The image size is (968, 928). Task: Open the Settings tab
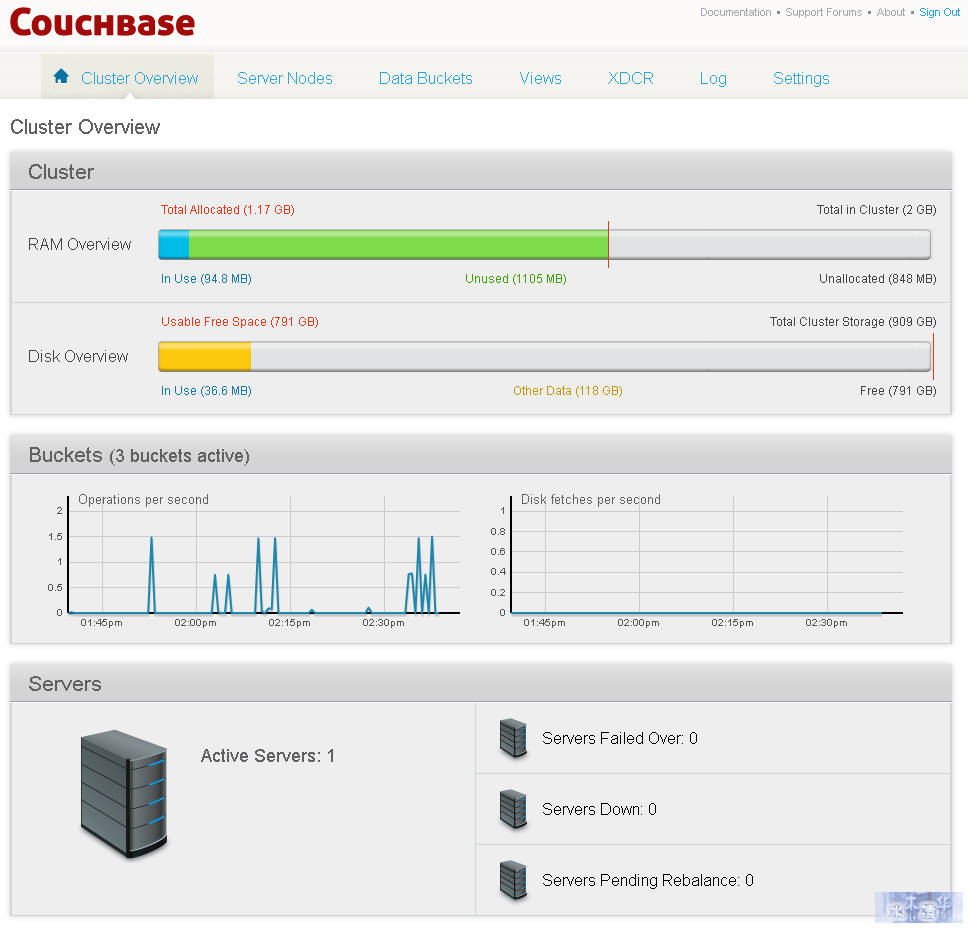coord(801,78)
